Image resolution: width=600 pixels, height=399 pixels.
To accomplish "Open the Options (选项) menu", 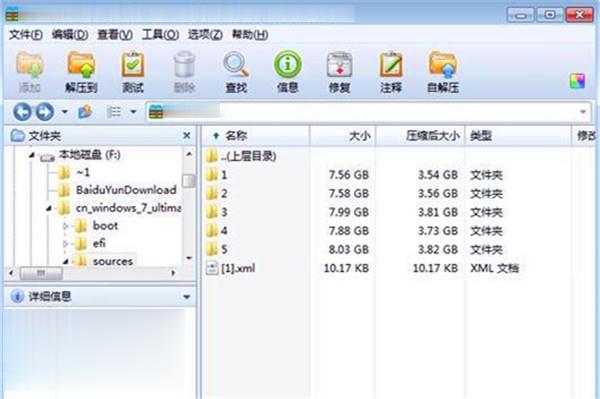I will click(205, 35).
